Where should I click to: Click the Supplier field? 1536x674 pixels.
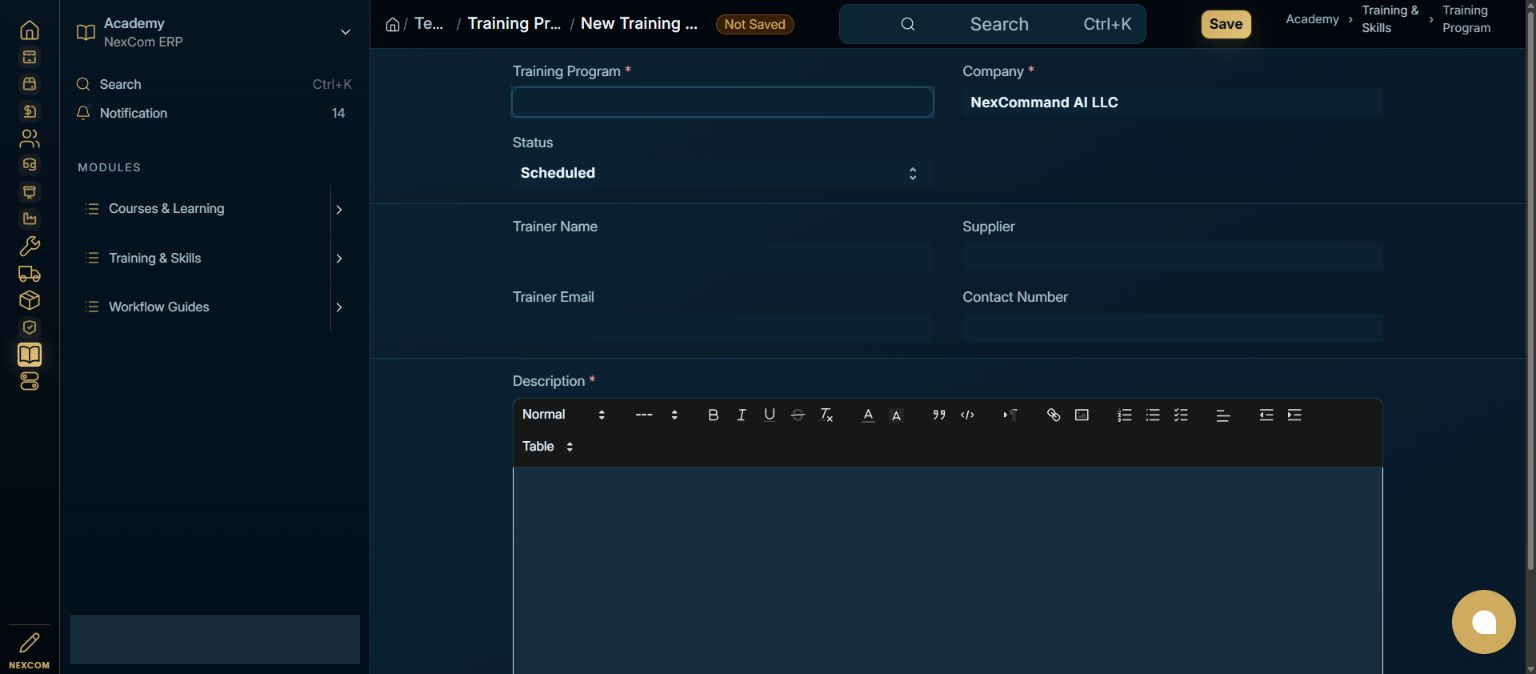(x=1172, y=257)
